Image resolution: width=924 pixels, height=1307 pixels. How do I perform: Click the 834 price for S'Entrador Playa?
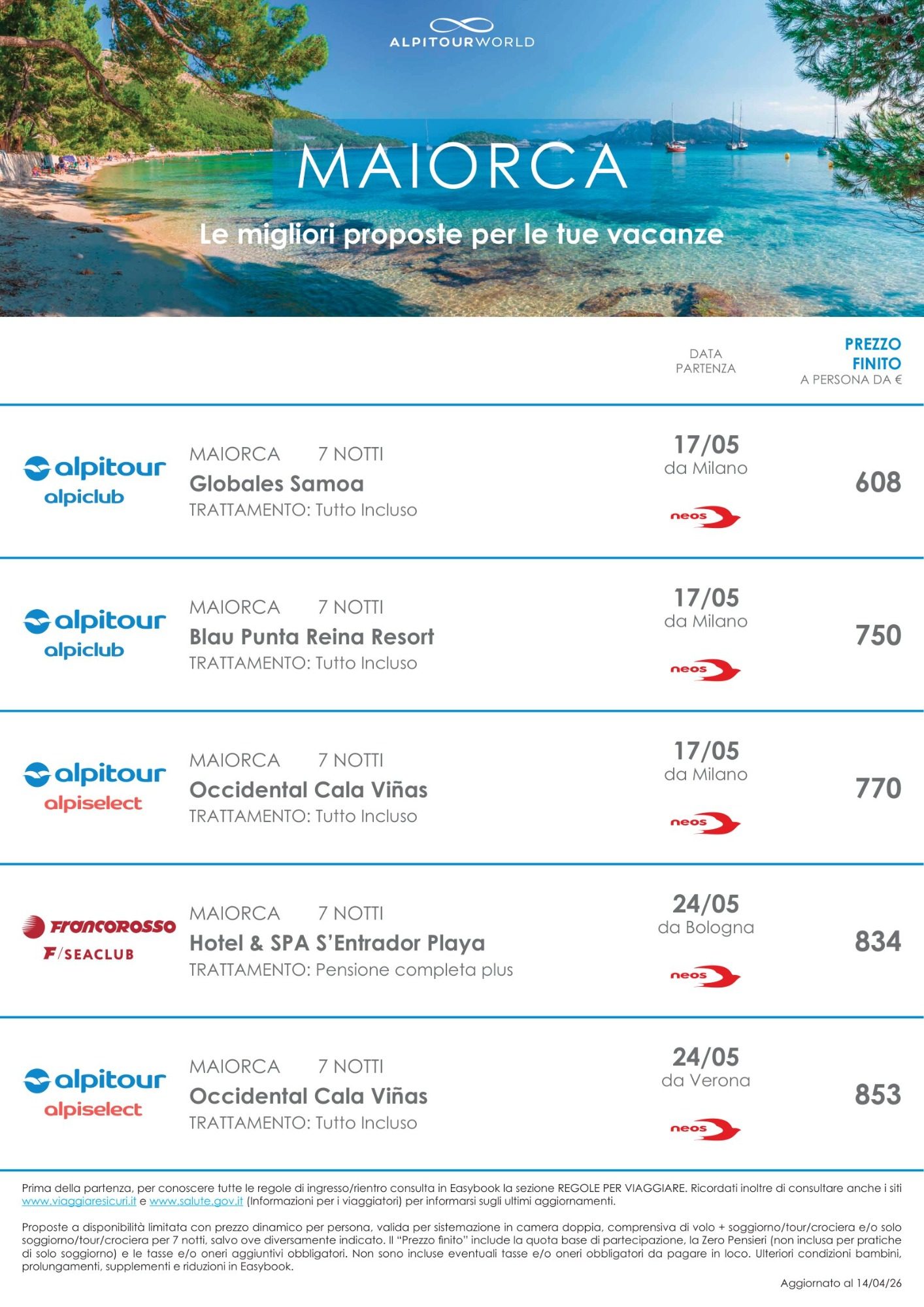point(878,942)
